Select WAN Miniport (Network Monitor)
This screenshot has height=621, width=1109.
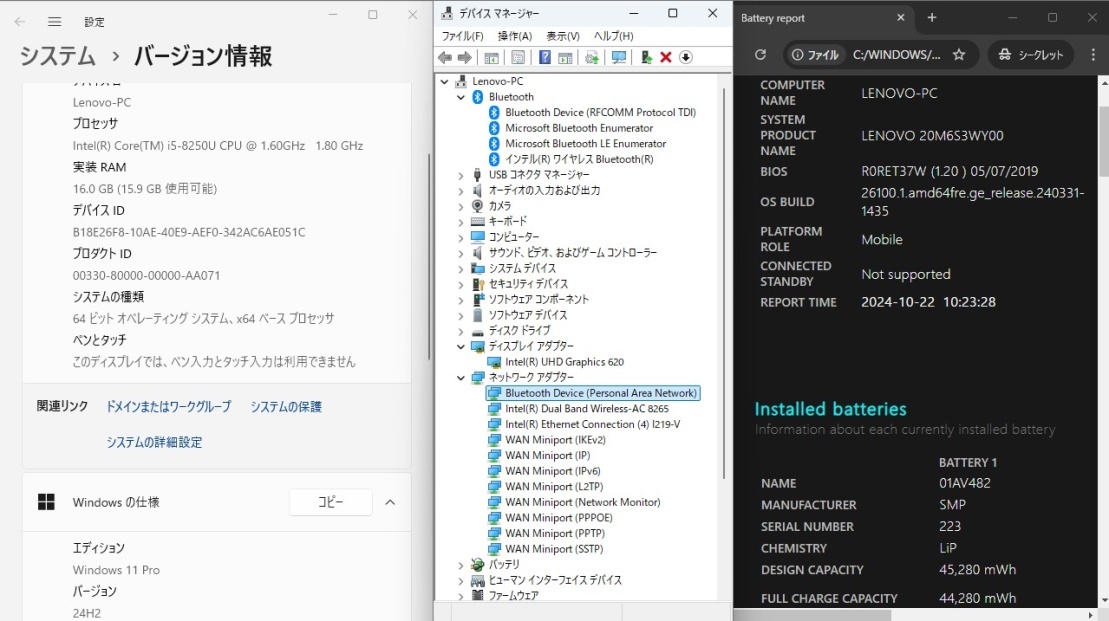[x=583, y=502]
